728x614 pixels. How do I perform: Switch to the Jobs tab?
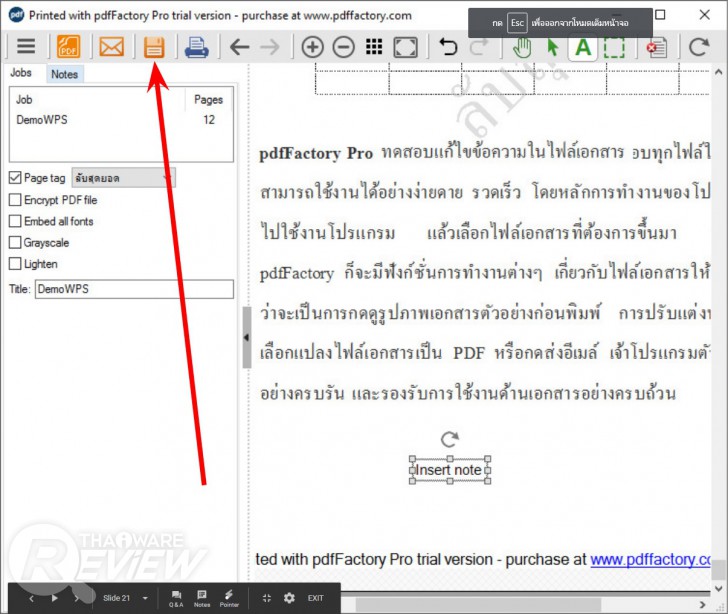click(x=21, y=73)
